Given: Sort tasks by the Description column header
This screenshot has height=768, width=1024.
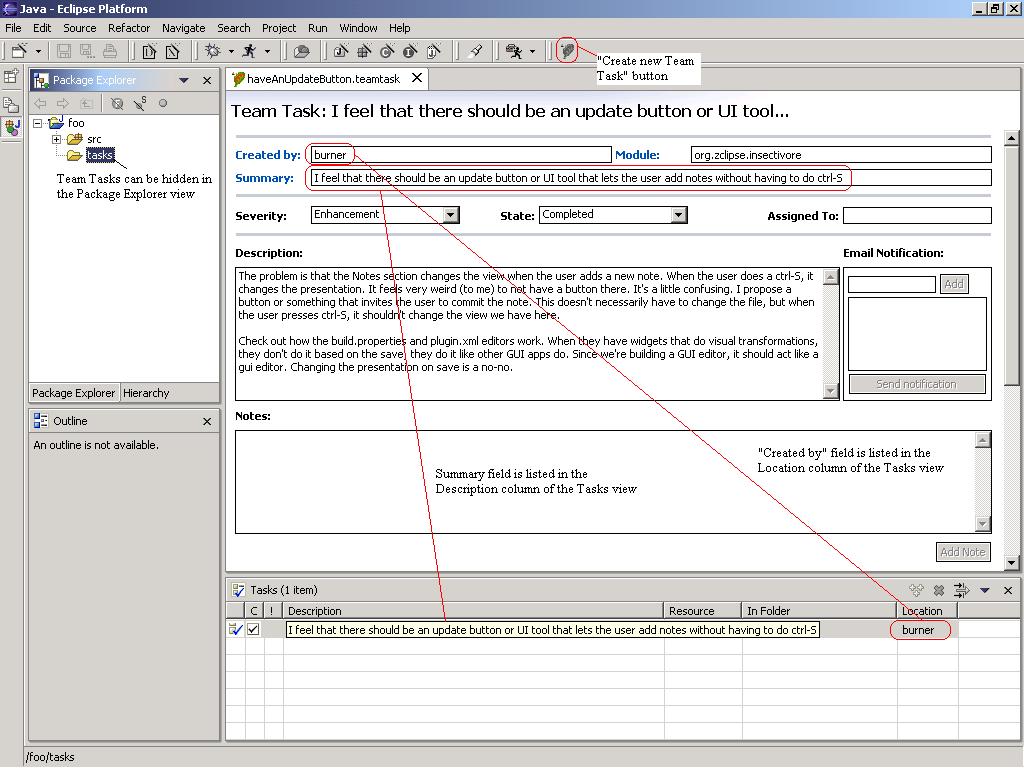Looking at the screenshot, I should 473,611.
